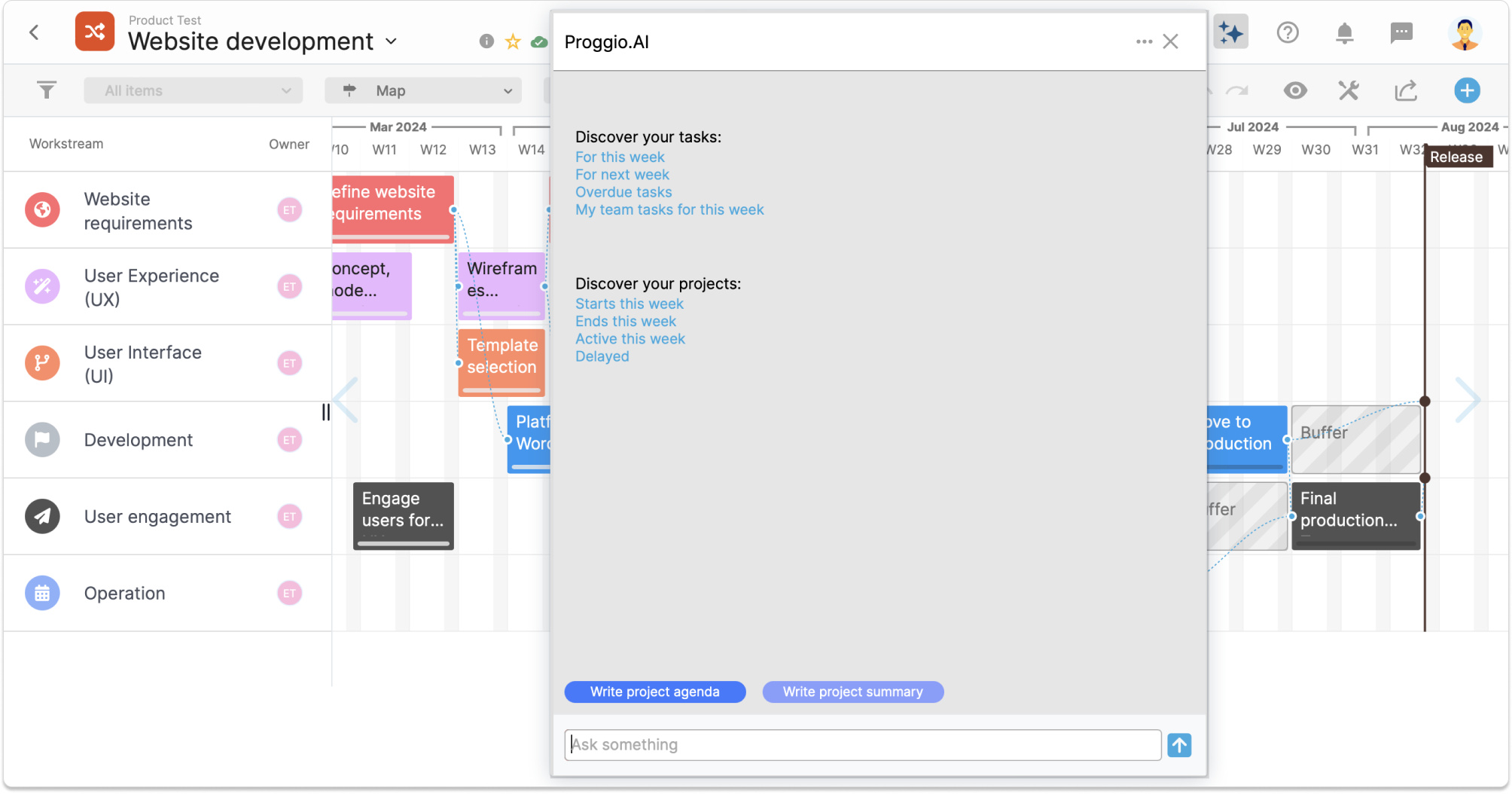Open the Map view selector dropdown

coord(423,90)
